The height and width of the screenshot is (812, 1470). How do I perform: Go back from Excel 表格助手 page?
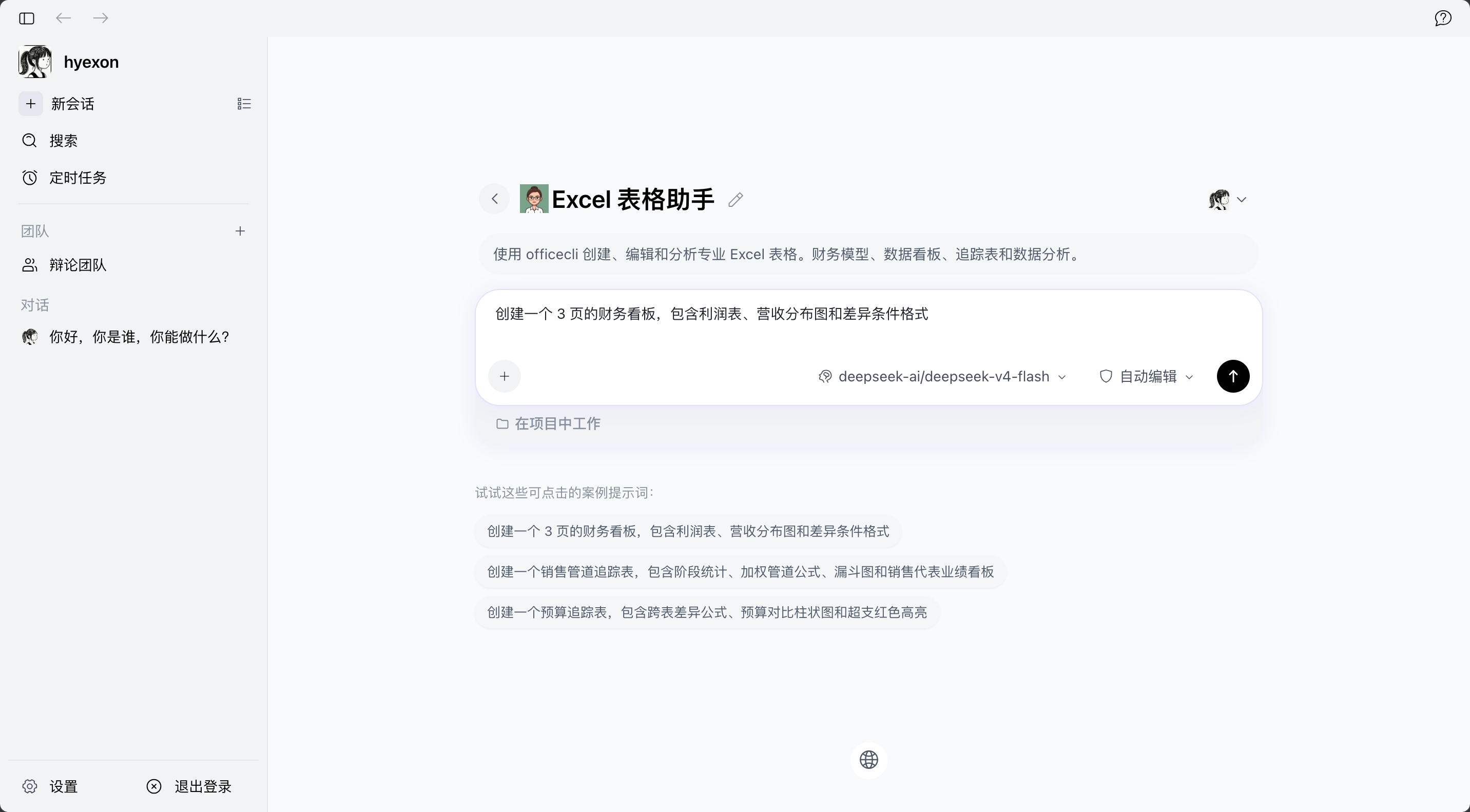point(495,199)
